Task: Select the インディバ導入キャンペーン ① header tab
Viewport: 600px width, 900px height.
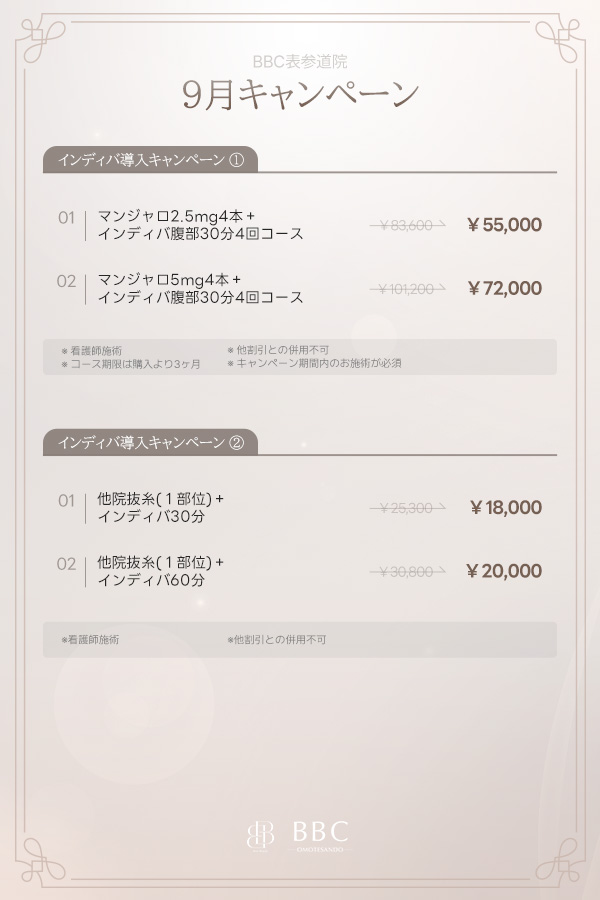Action: click(150, 160)
